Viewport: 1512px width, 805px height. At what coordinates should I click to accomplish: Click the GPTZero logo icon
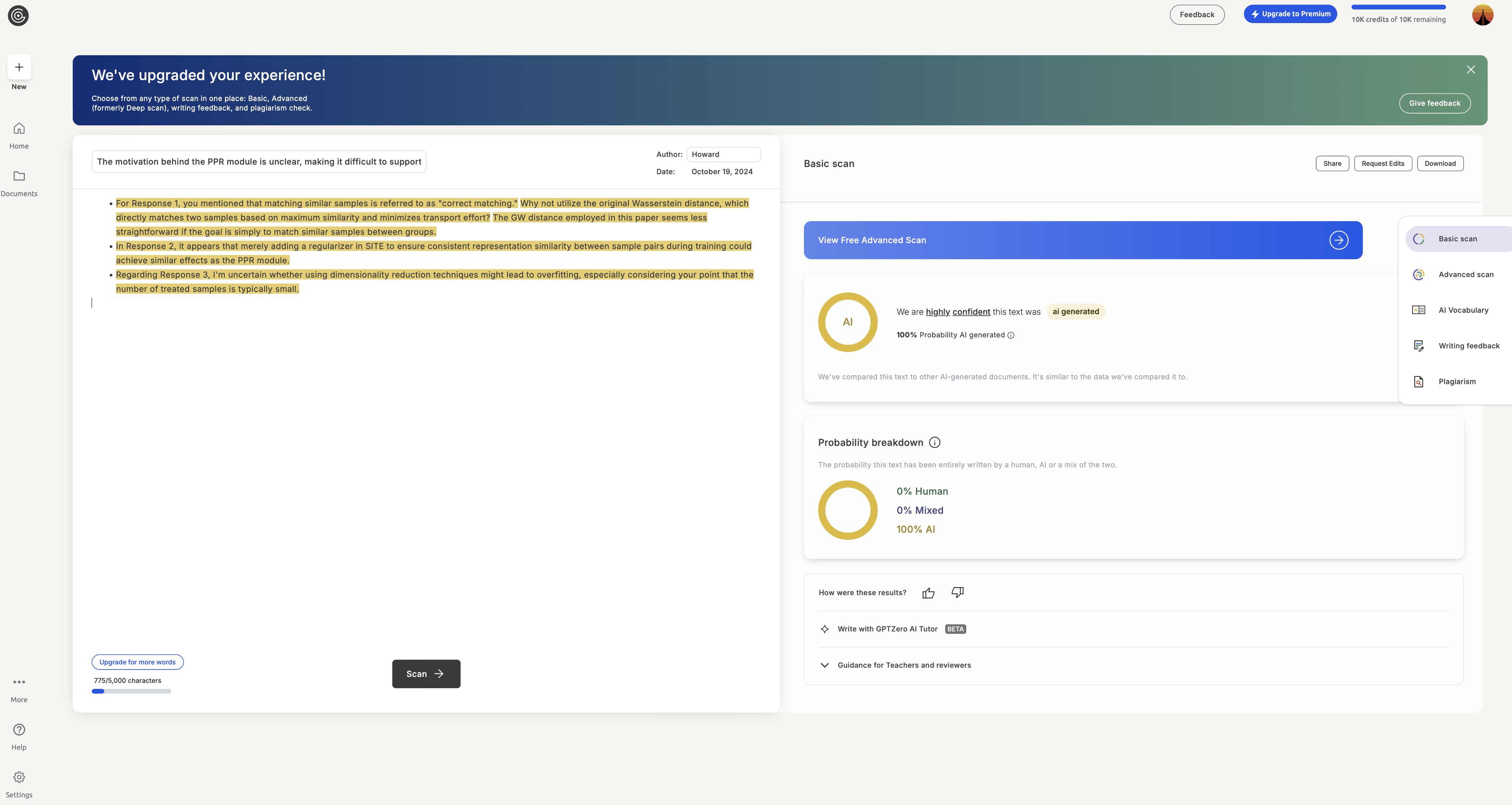tap(18, 16)
